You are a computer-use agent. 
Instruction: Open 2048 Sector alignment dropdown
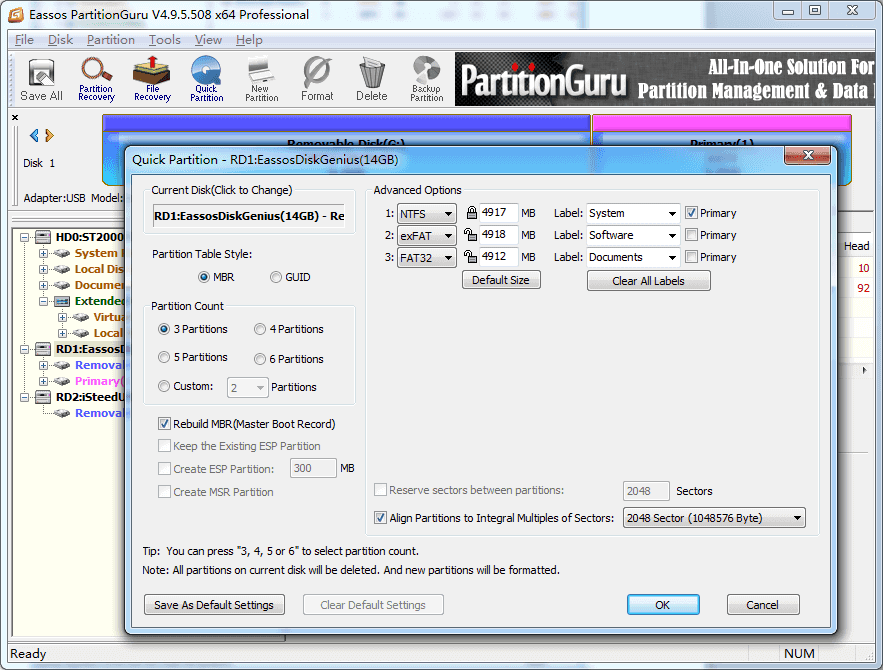coord(714,518)
